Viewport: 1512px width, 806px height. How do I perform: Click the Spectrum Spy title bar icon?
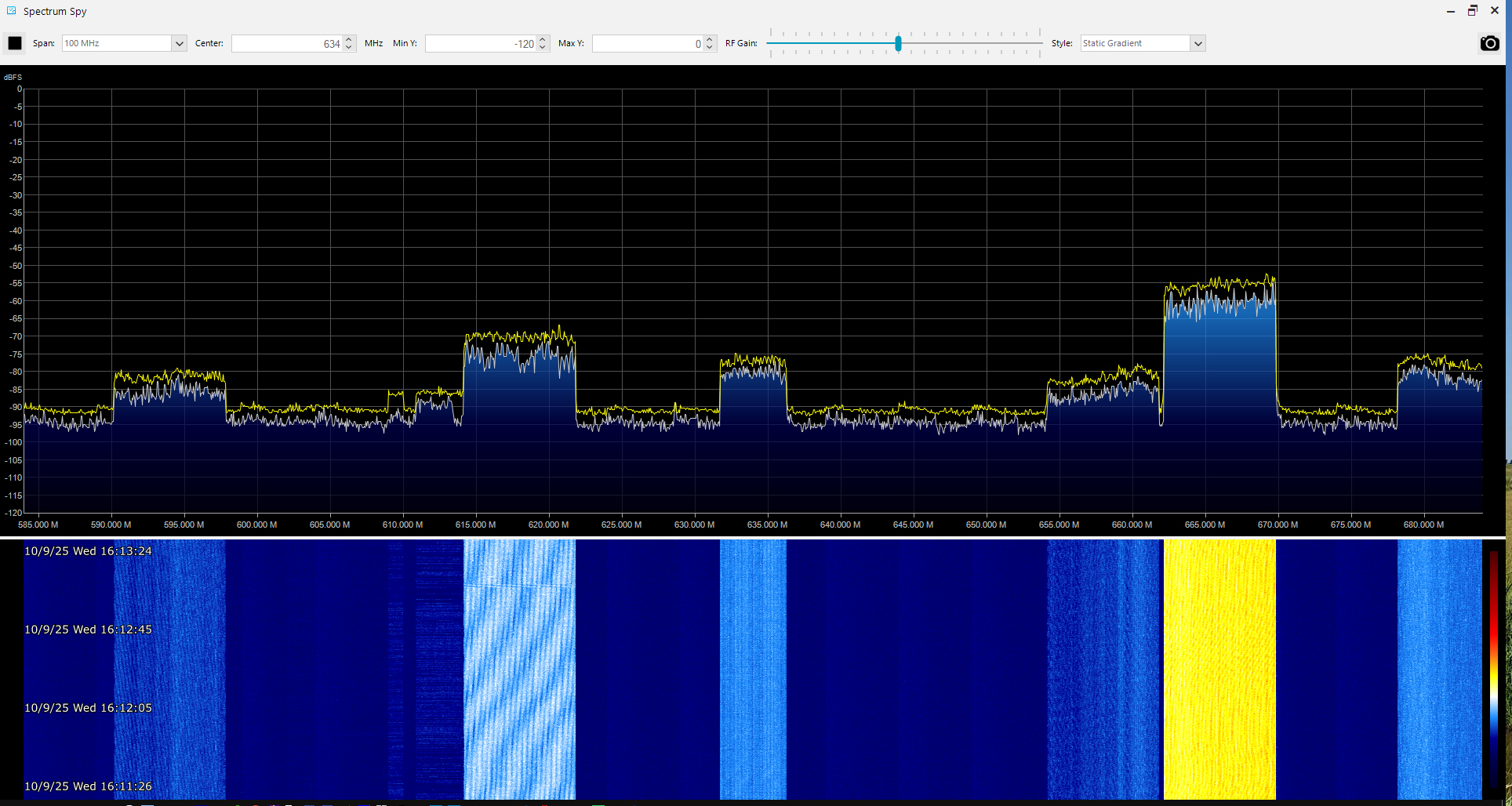pyautogui.click(x=12, y=11)
